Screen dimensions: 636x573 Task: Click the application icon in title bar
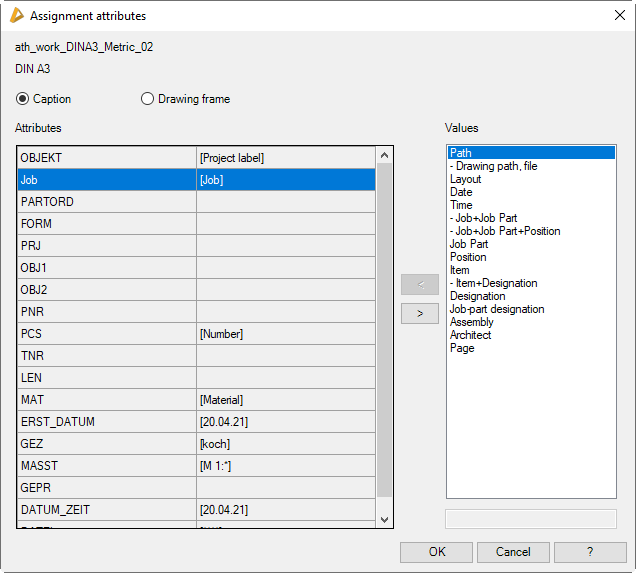pos(15,16)
